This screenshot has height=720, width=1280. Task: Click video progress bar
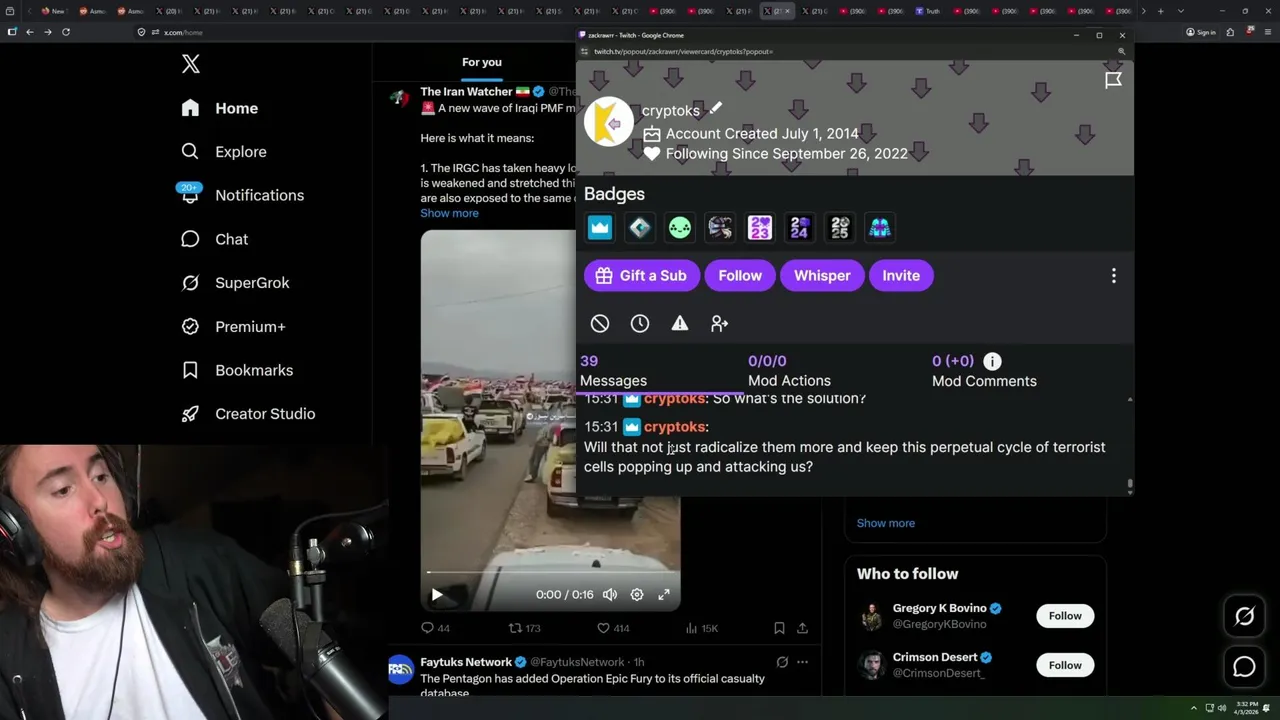coord(550,573)
